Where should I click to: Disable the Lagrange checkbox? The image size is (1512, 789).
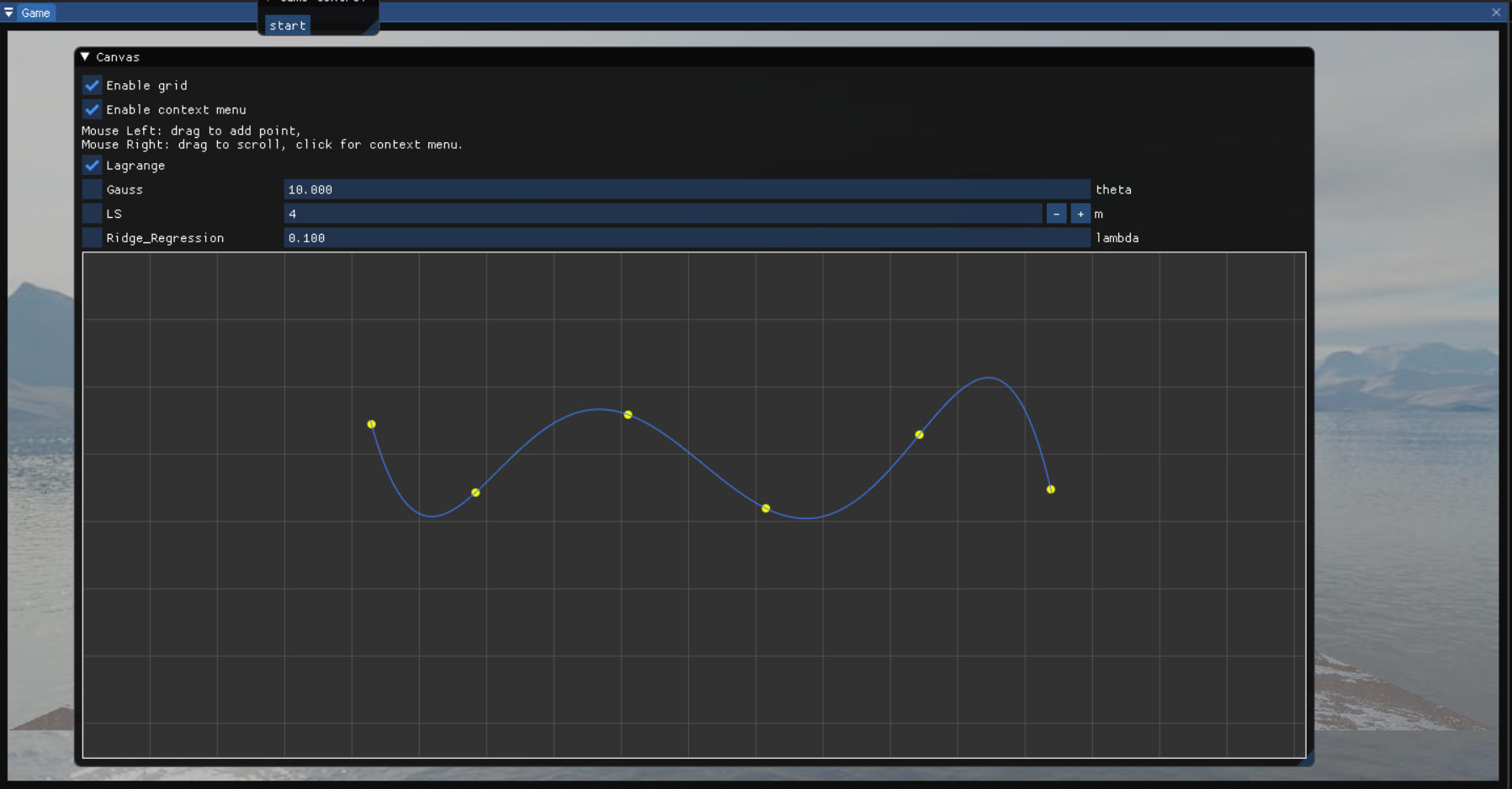tap(92, 166)
